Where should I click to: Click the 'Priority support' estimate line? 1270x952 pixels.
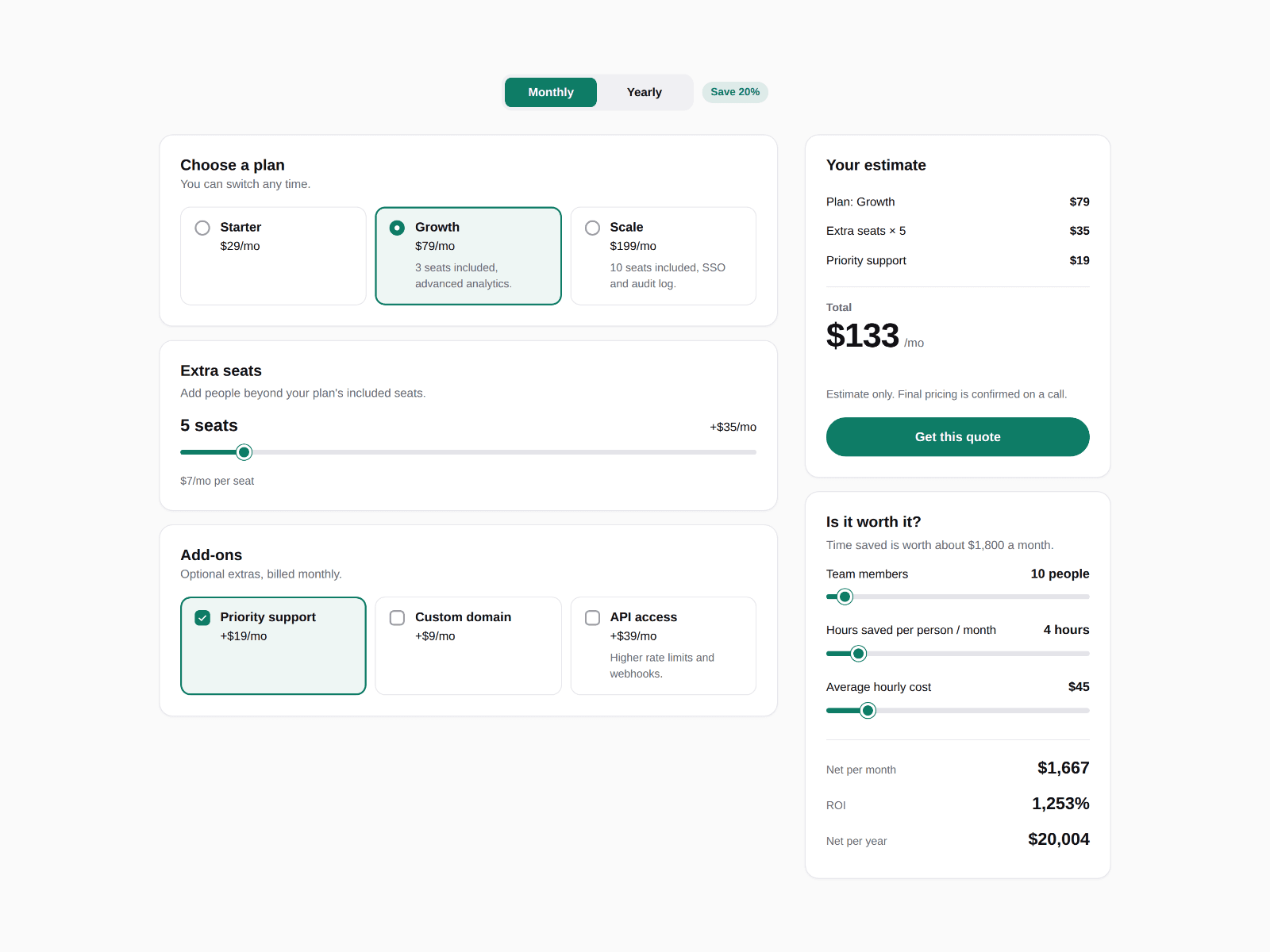click(958, 260)
